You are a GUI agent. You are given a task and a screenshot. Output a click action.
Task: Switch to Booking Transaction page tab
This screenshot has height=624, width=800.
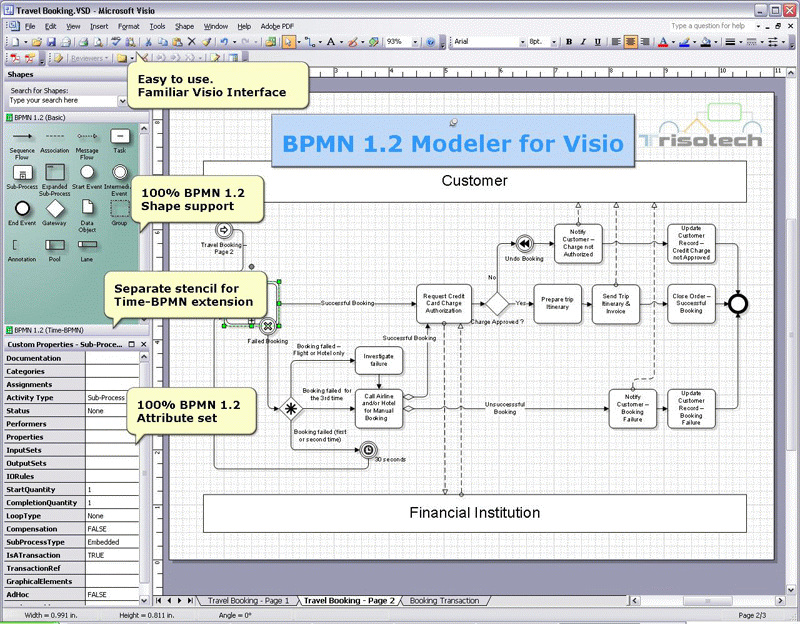click(444, 601)
